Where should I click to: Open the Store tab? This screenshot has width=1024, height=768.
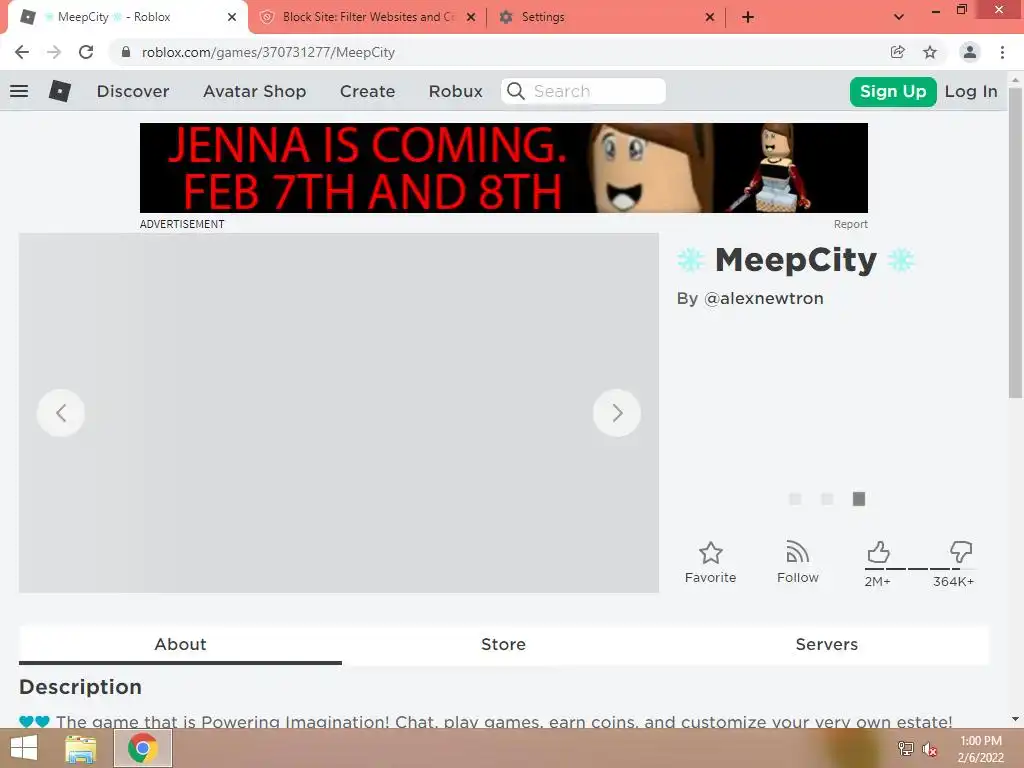(x=504, y=645)
